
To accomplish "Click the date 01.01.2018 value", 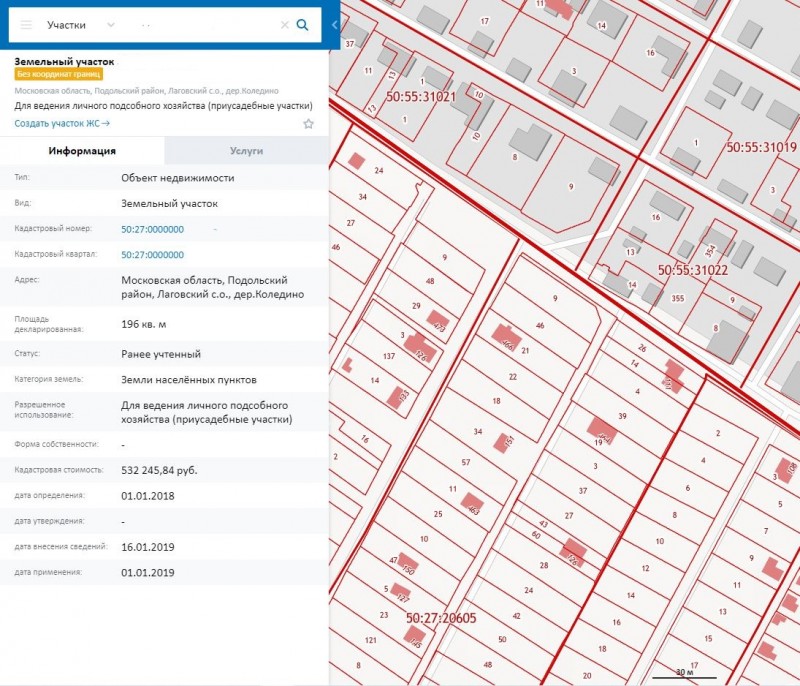I will pyautogui.click(x=147, y=496).
